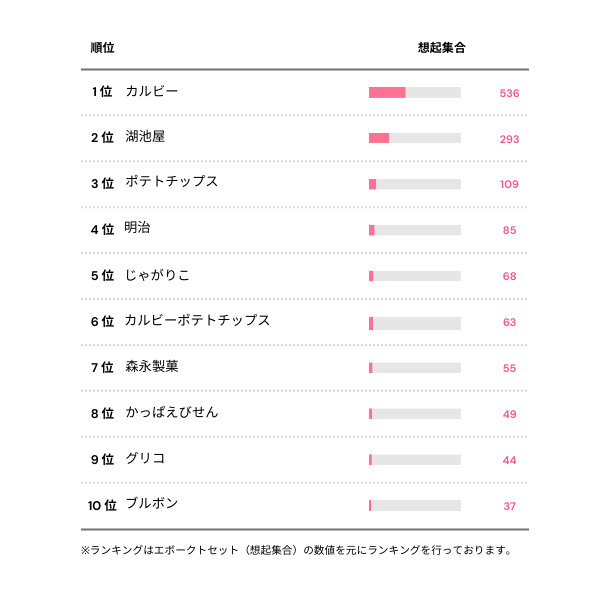Select the グリコ brand name
Screen dimensions: 600x600
coord(145,459)
